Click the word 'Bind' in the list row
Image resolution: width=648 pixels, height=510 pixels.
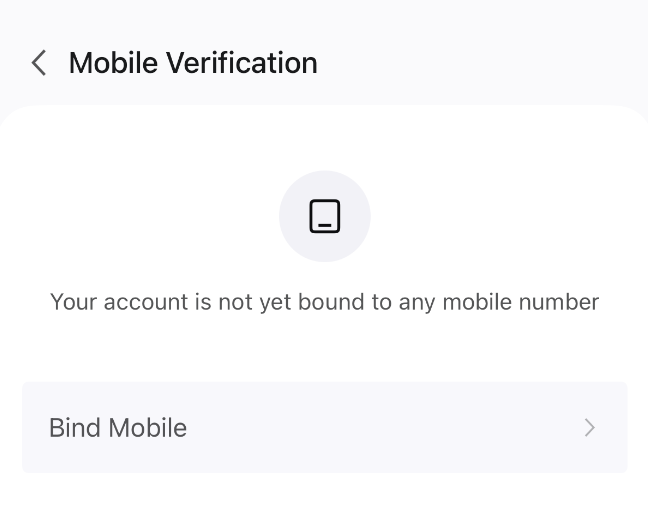coord(75,427)
